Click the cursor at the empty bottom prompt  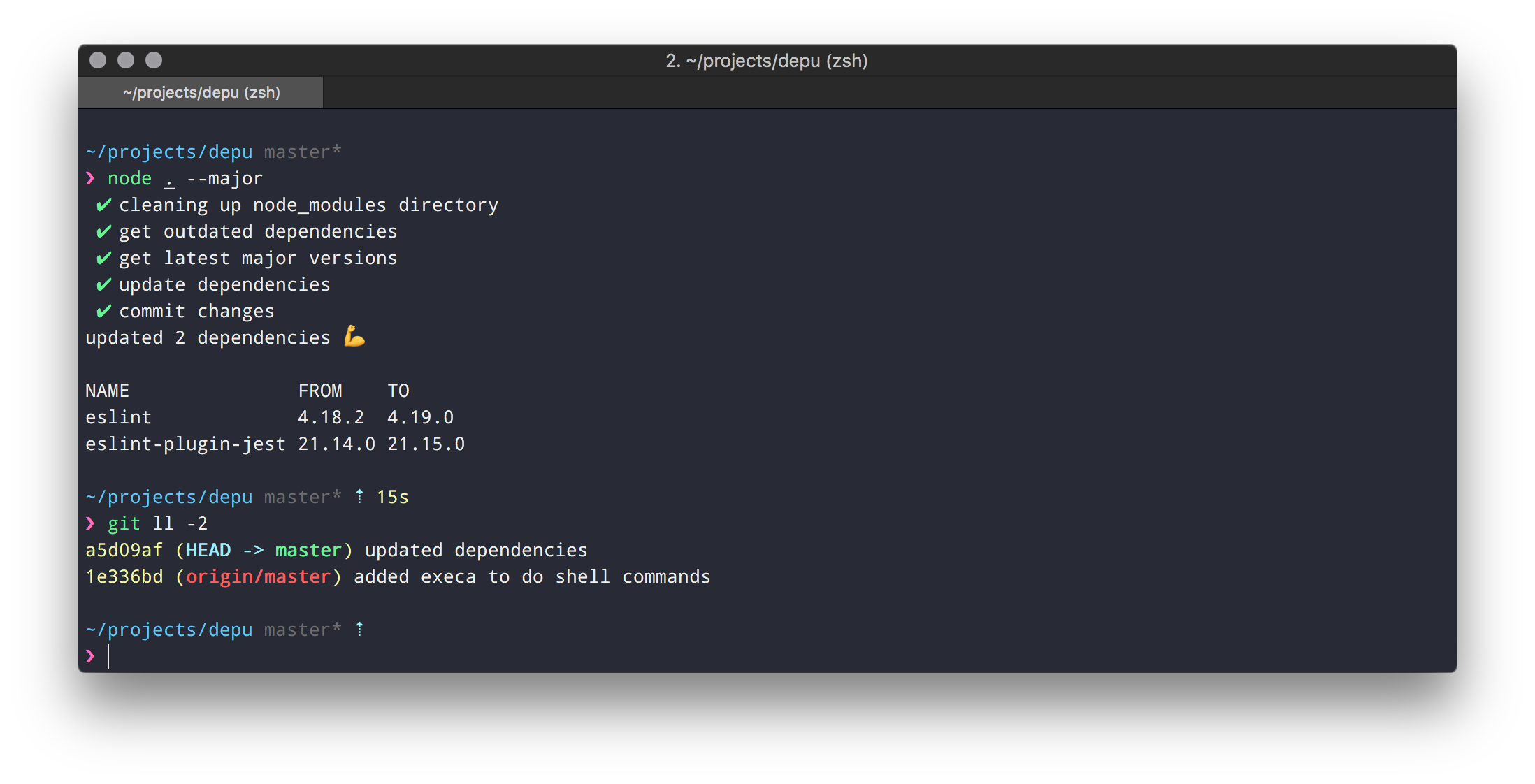(108, 657)
